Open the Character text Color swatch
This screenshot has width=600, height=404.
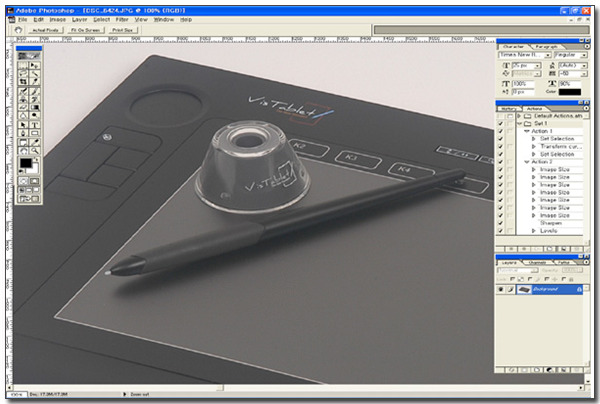pyautogui.click(x=569, y=92)
